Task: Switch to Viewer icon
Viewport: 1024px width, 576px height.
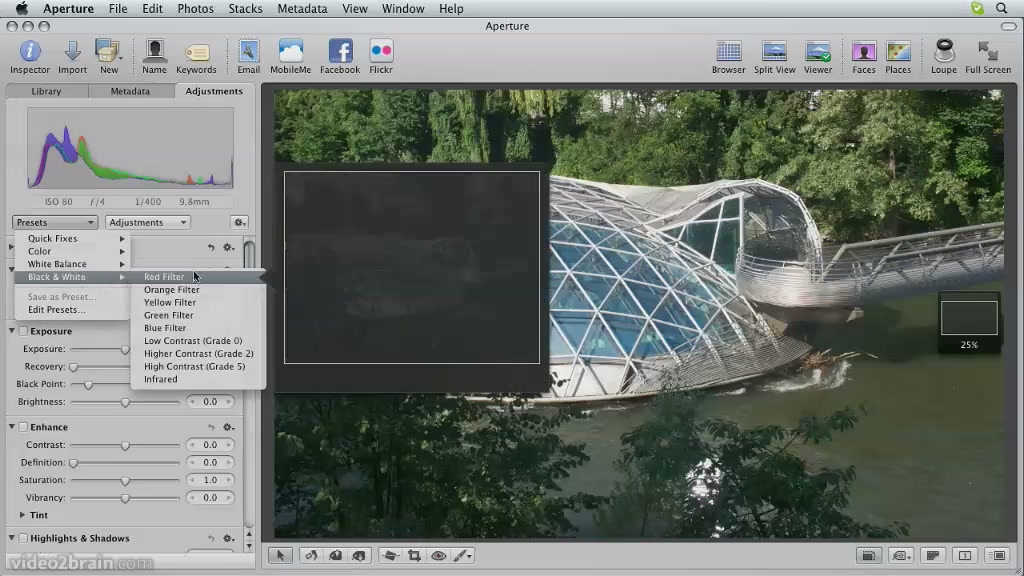Action: (818, 52)
